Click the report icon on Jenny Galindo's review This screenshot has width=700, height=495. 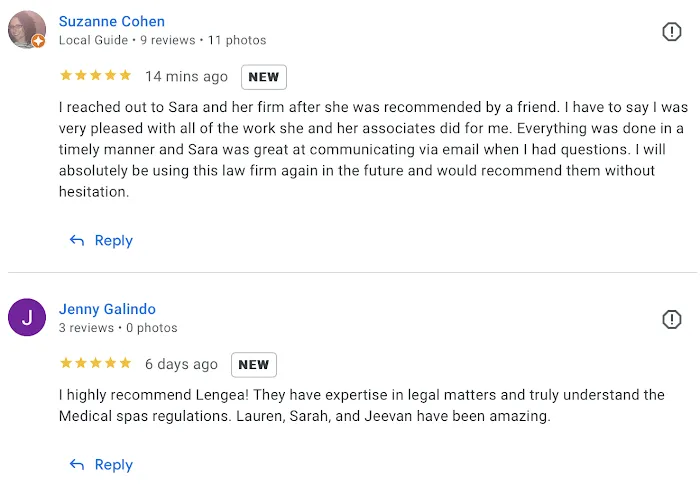click(672, 319)
